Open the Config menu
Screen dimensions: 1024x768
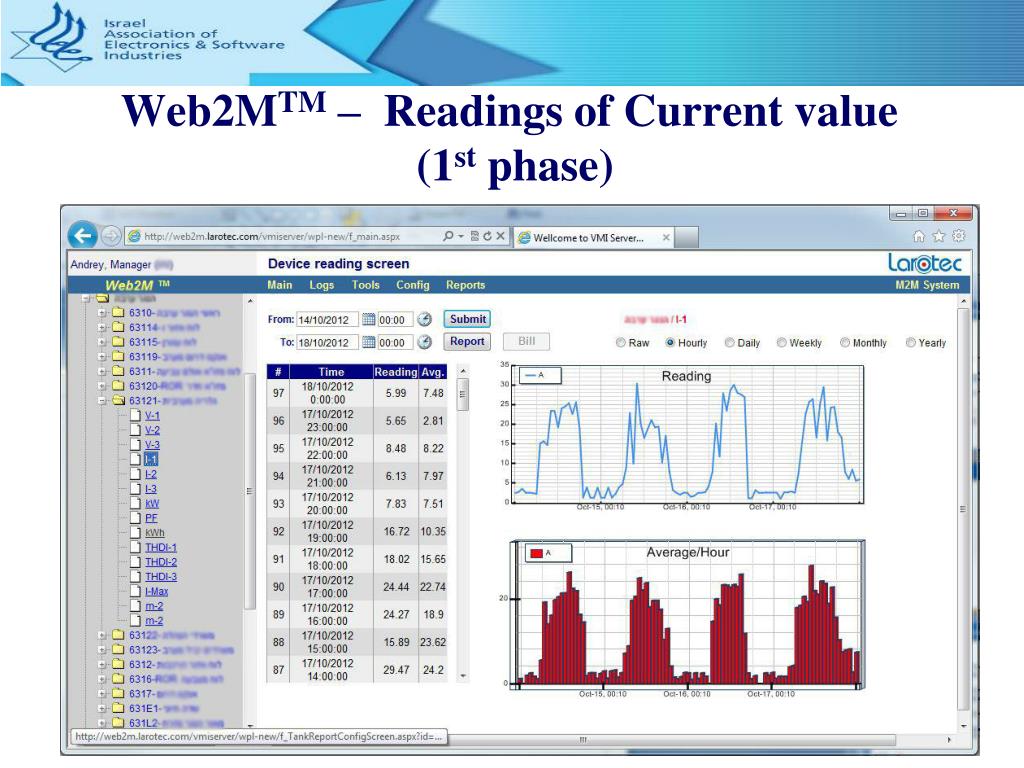coord(413,285)
